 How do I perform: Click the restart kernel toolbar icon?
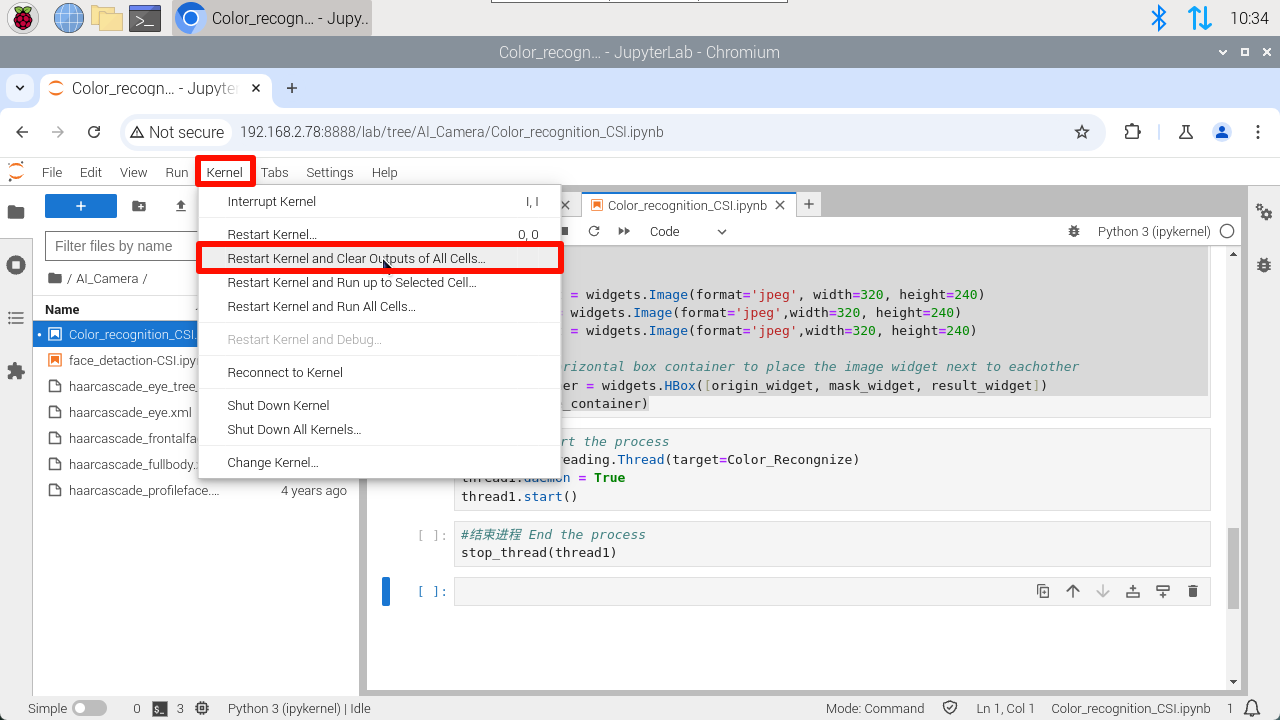[x=594, y=231]
